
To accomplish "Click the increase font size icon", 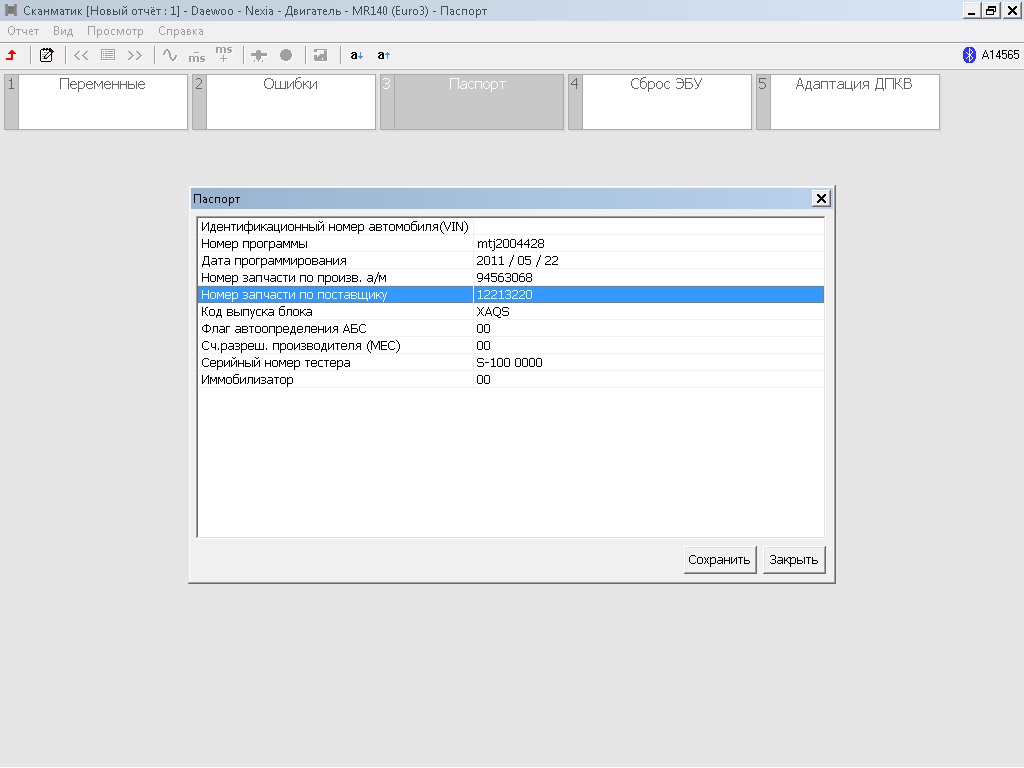I will [384, 55].
